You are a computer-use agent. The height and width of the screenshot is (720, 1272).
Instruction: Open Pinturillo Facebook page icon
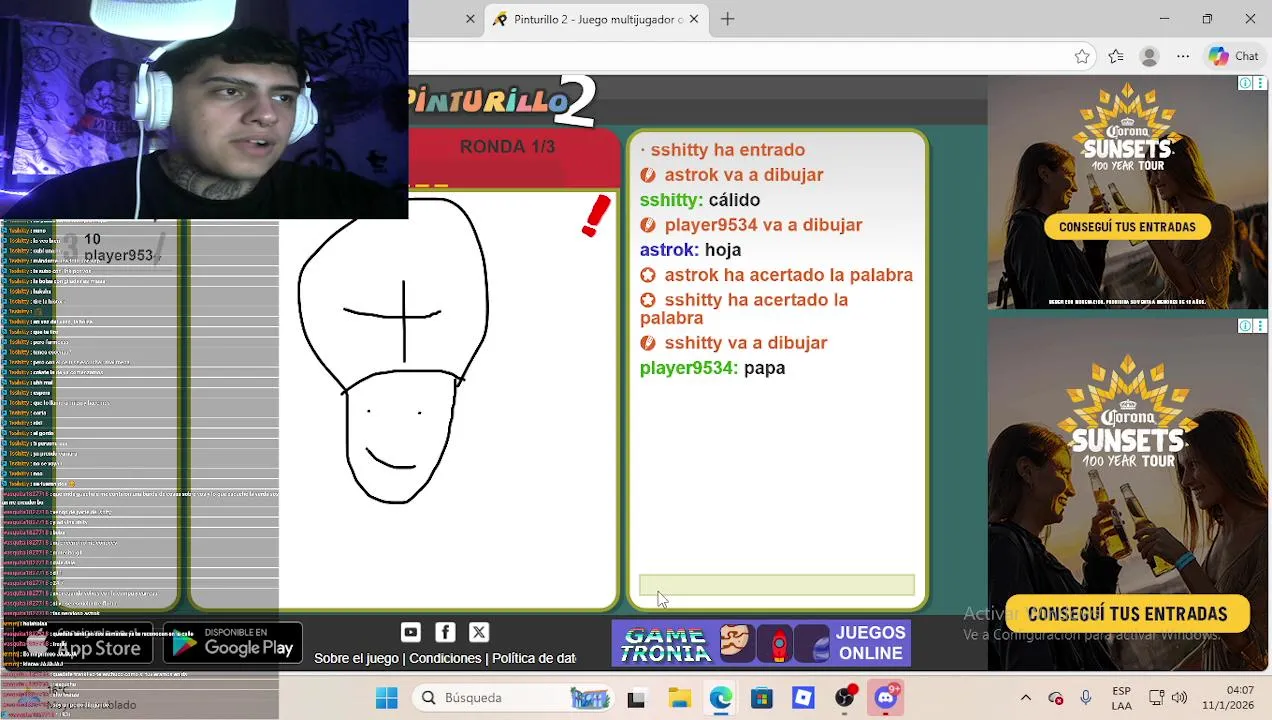pos(445,632)
